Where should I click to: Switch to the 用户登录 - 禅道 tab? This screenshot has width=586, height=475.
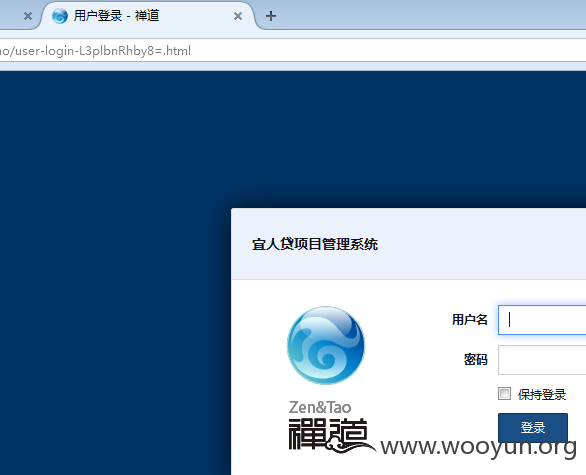[x=148, y=16]
